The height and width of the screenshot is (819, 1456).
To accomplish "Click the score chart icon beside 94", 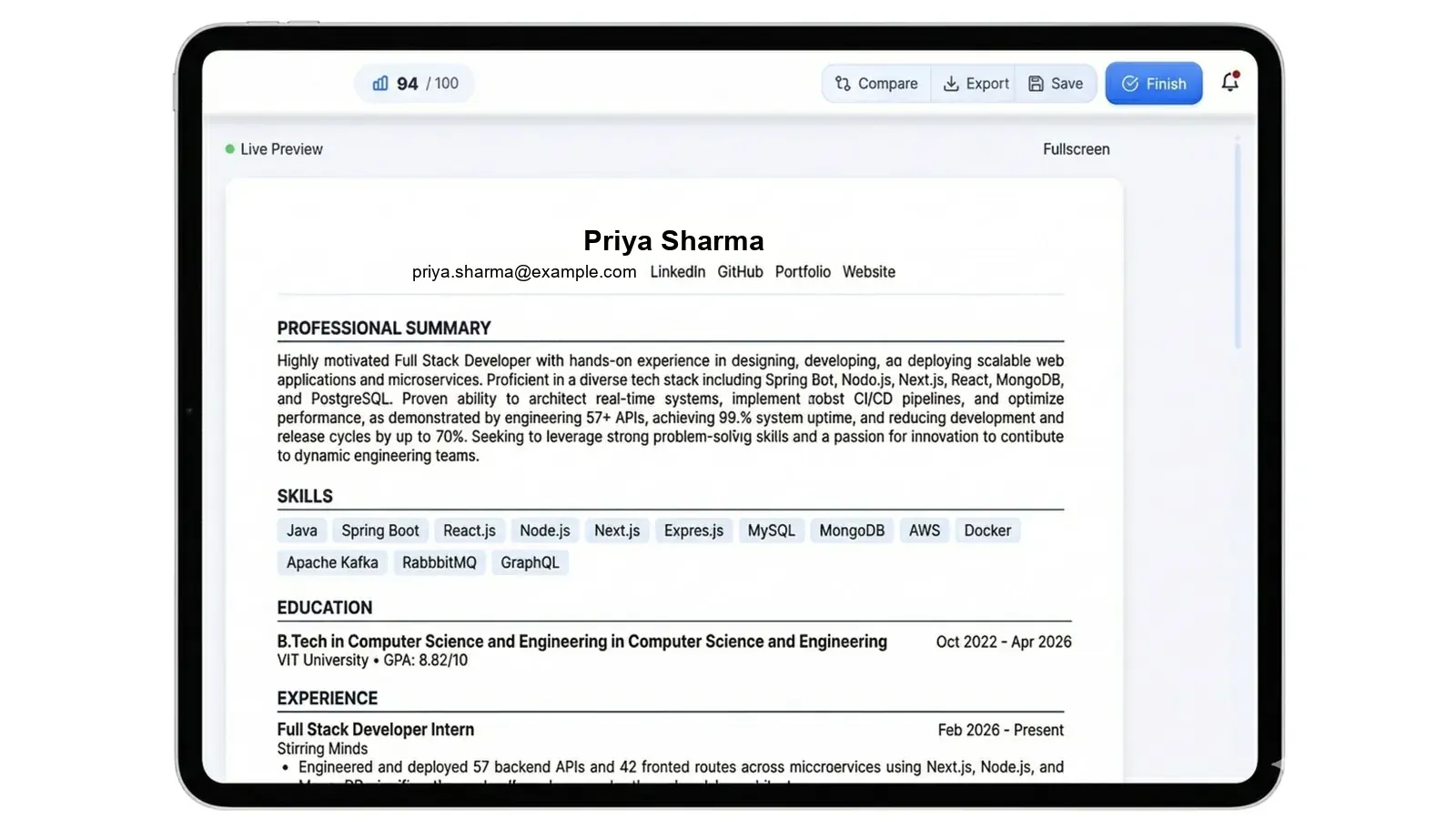I will [x=380, y=84].
